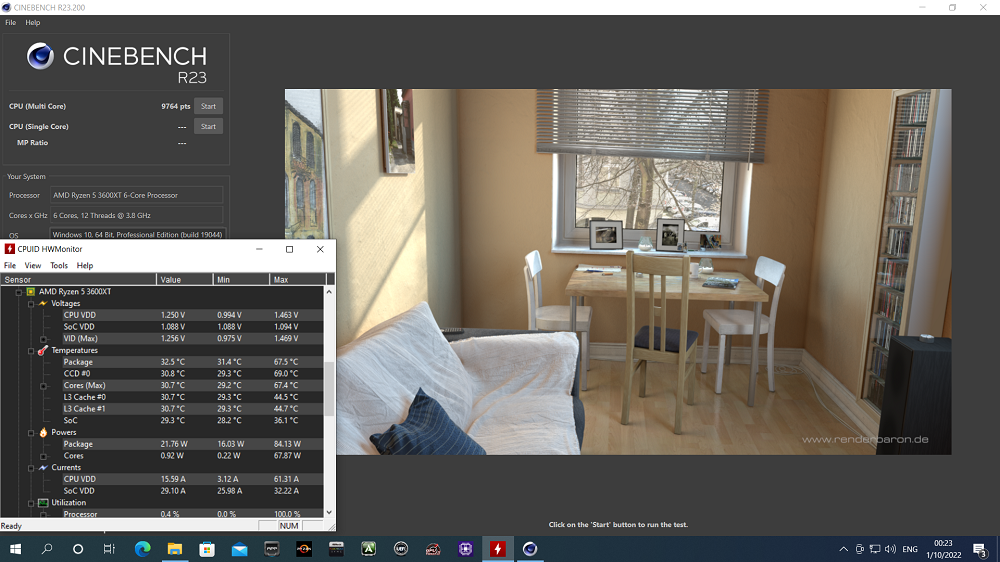
Task: Open the purple chip taskbar icon
Action: pyautogui.click(x=466, y=549)
